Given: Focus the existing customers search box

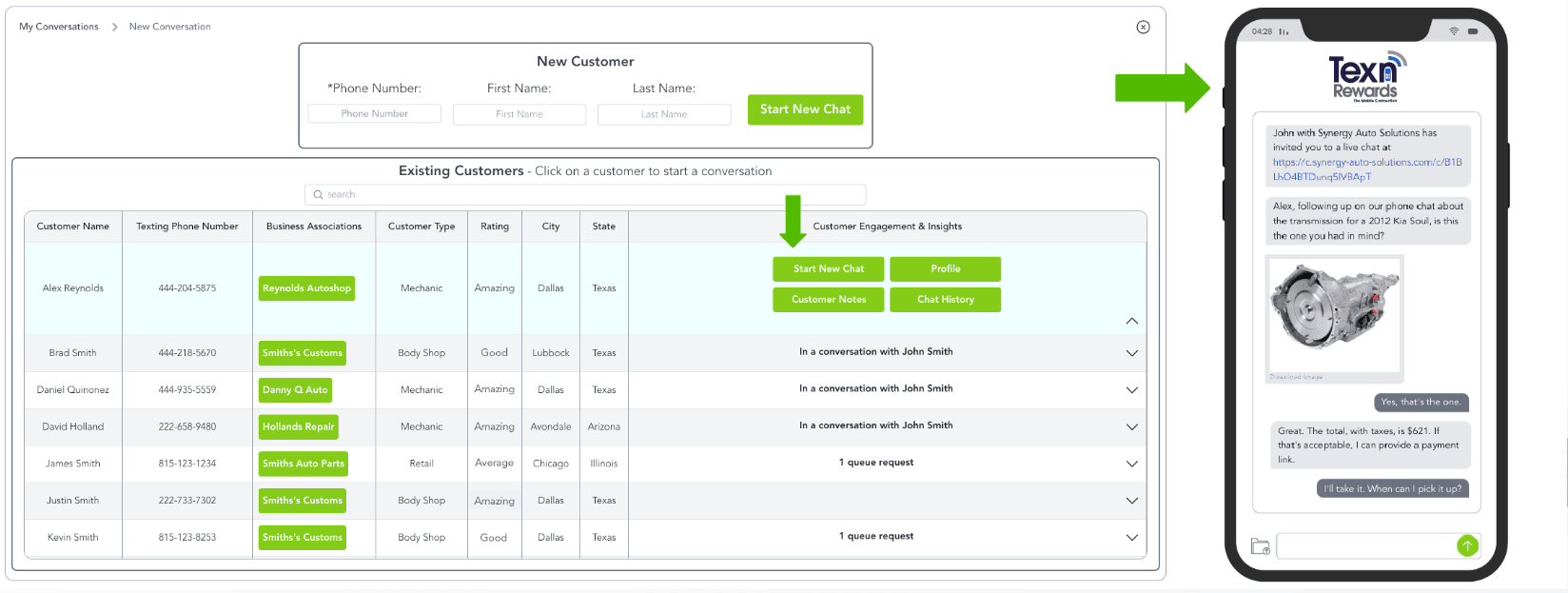Looking at the screenshot, I should point(585,194).
